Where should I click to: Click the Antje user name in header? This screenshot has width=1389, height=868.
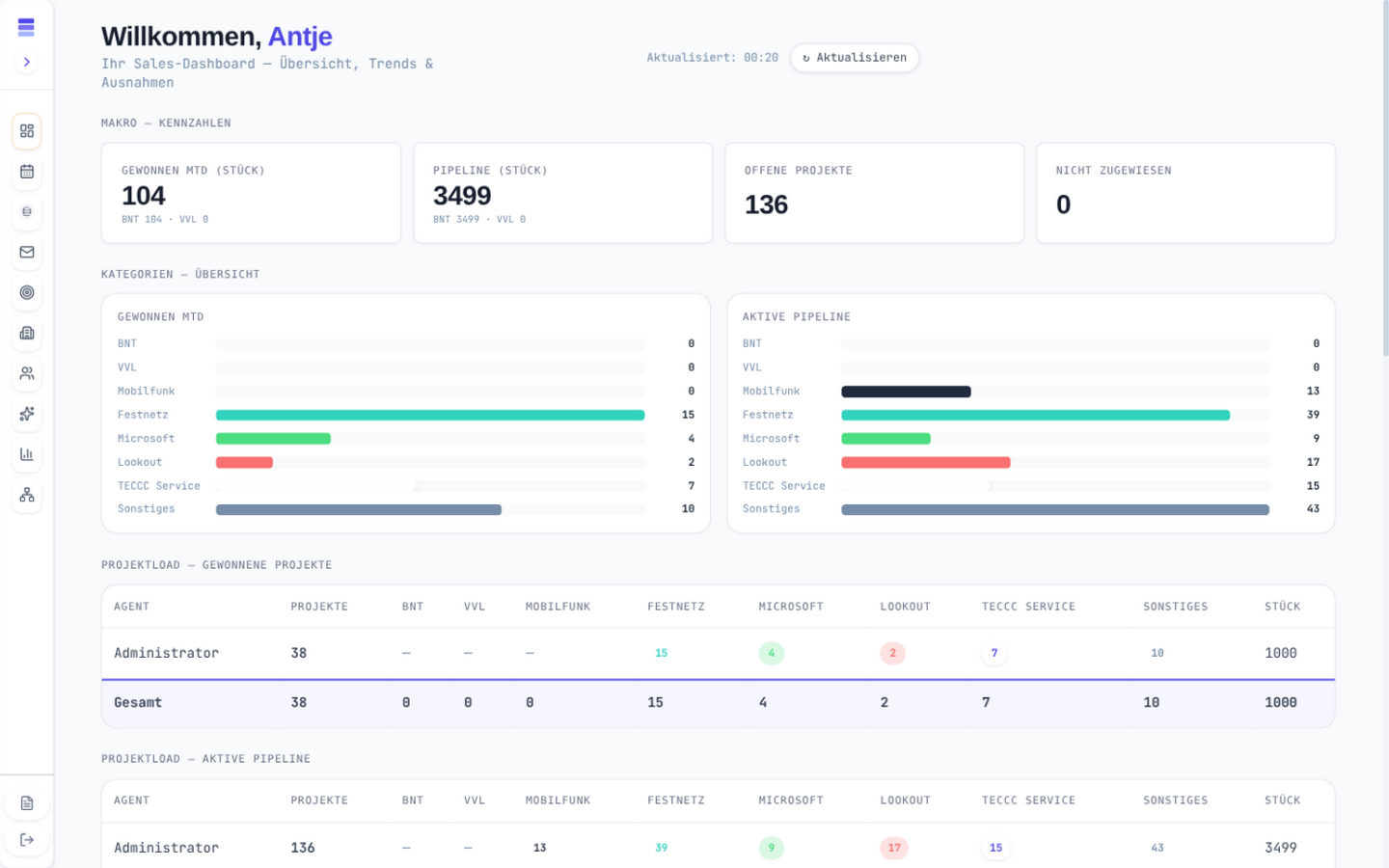point(300,37)
